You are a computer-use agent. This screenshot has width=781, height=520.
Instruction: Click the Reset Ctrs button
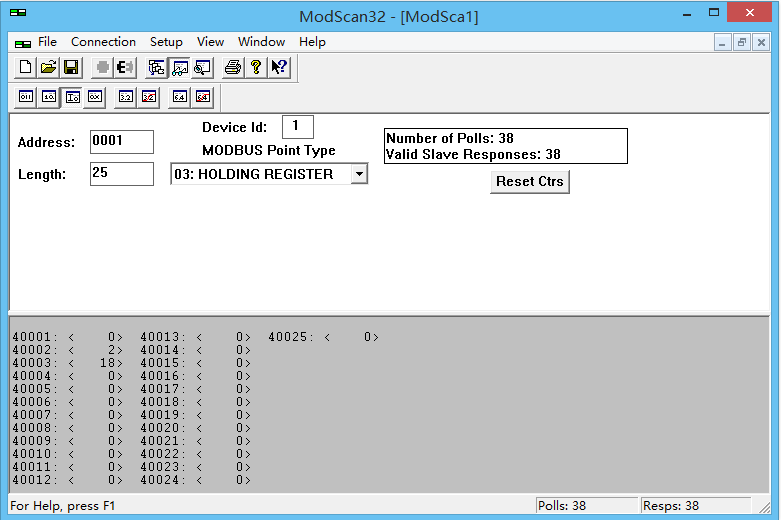point(530,182)
